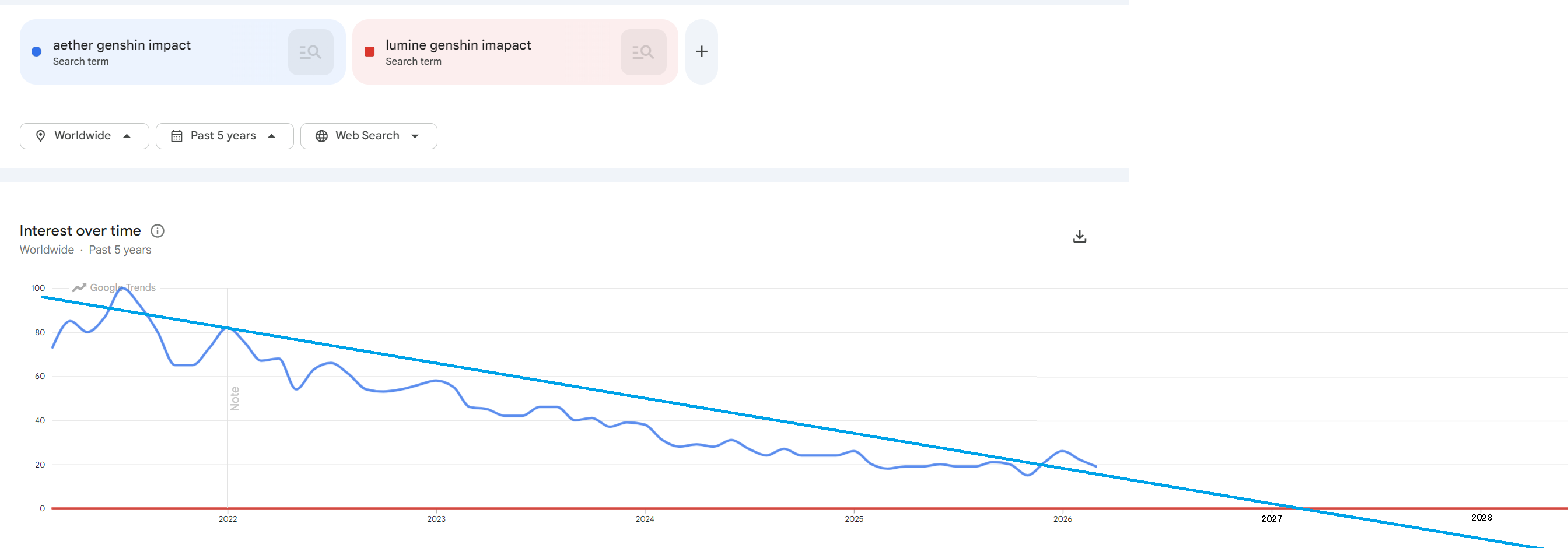Click the calendar icon in date filter
This screenshot has width=1568, height=548.
coord(177,136)
